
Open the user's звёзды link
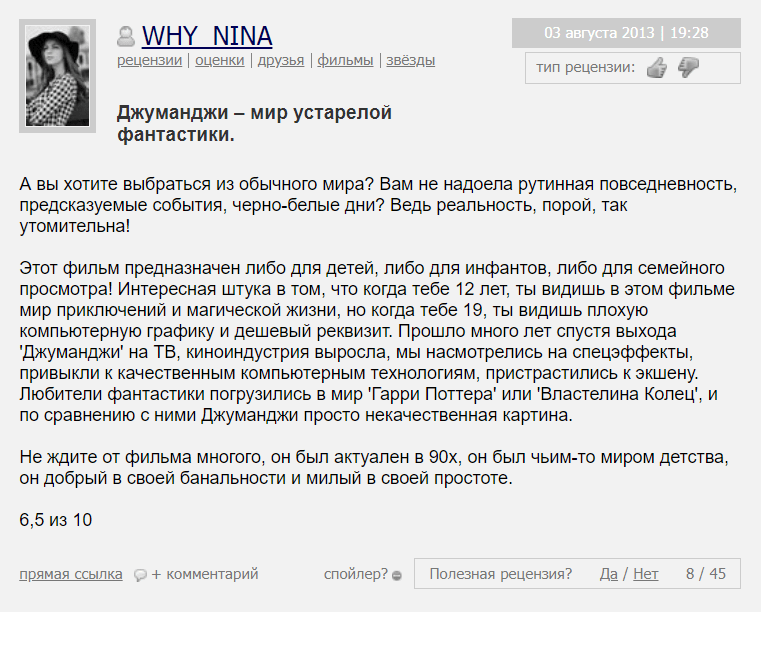click(411, 60)
